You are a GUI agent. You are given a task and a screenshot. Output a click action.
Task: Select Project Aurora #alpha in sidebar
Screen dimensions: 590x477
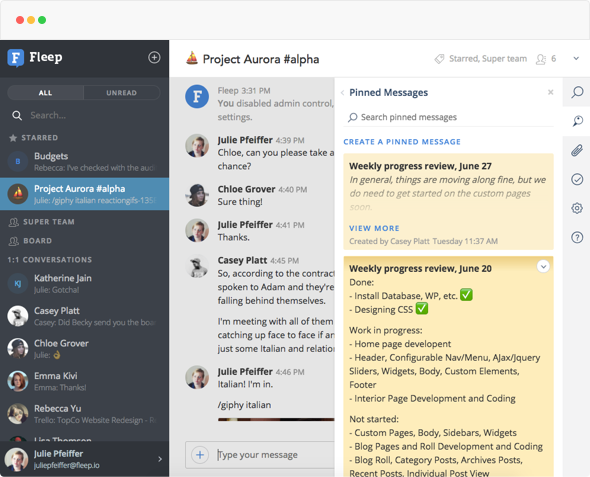tap(84, 194)
